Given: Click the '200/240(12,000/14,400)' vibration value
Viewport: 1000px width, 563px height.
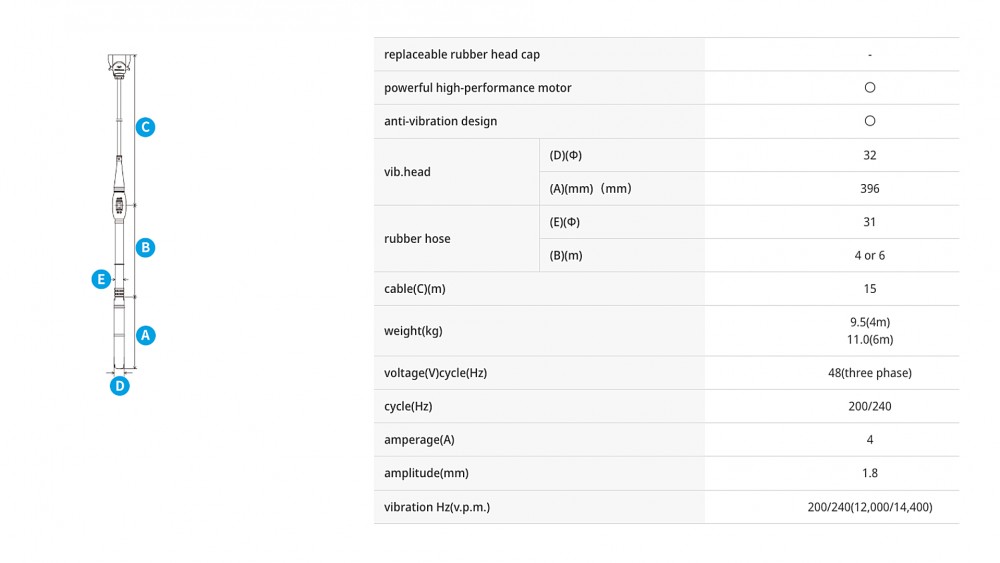Looking at the screenshot, I should pyautogui.click(x=869, y=507).
